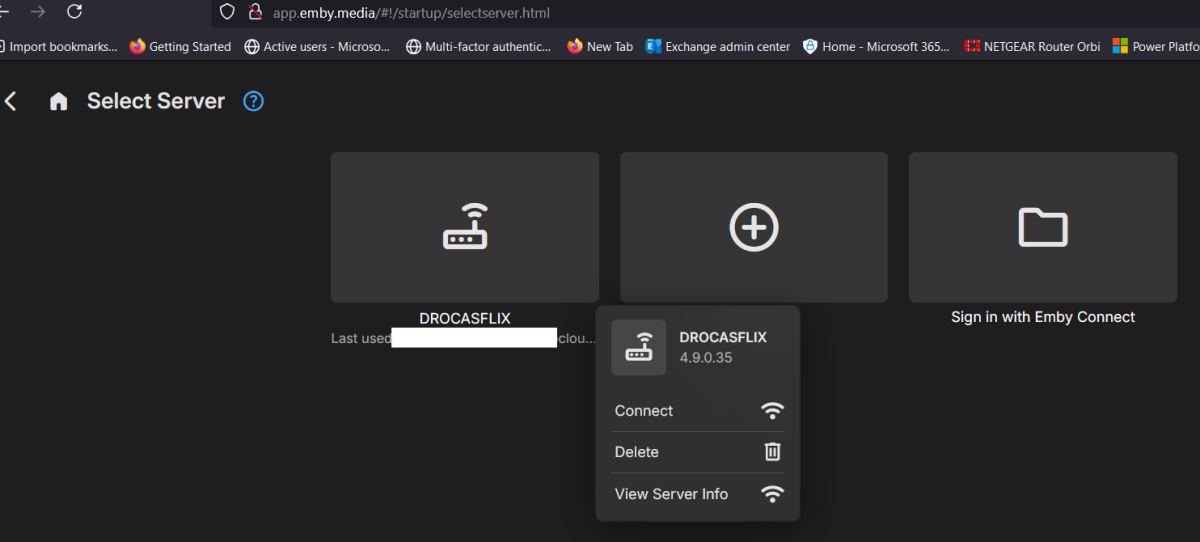Open the Emby home icon

tap(59, 101)
